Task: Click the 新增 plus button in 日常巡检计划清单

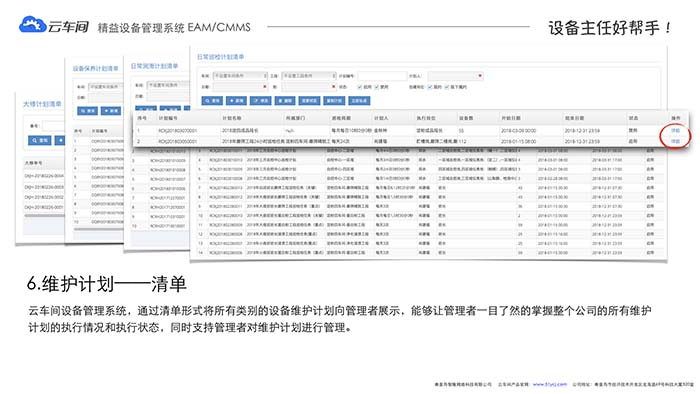Action: [x=237, y=101]
